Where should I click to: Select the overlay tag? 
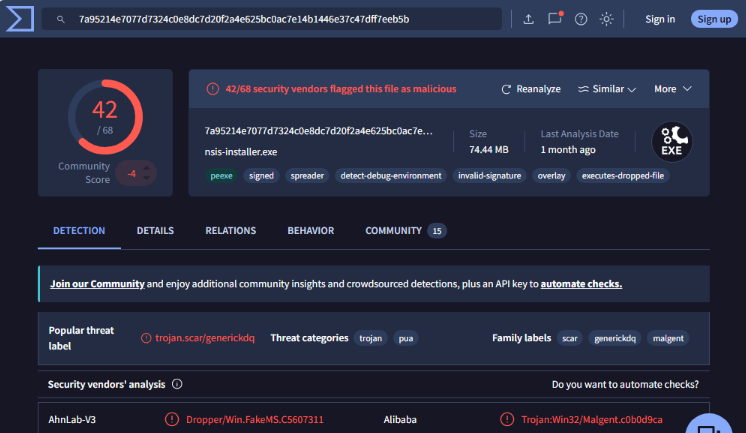coord(551,176)
